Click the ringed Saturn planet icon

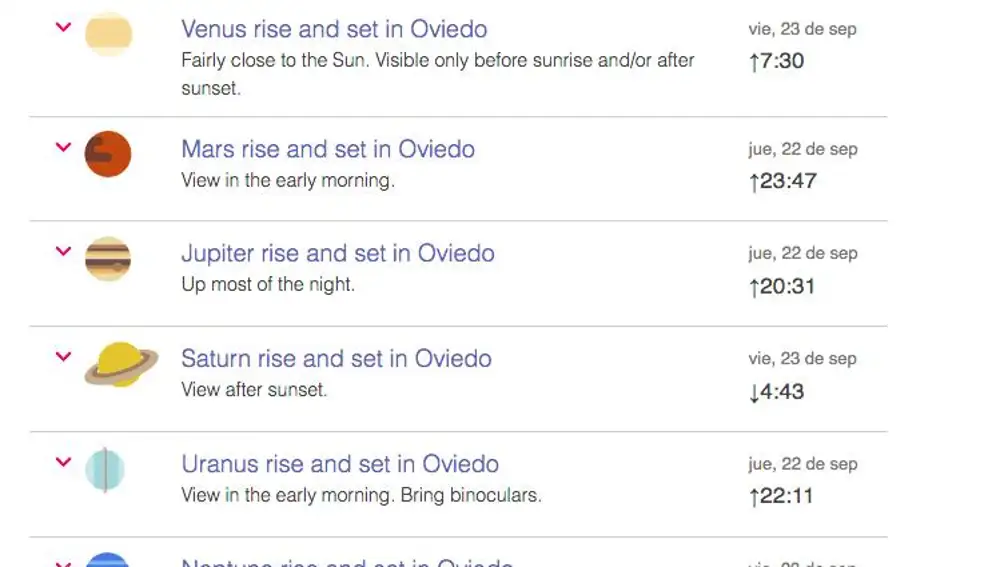(x=121, y=364)
